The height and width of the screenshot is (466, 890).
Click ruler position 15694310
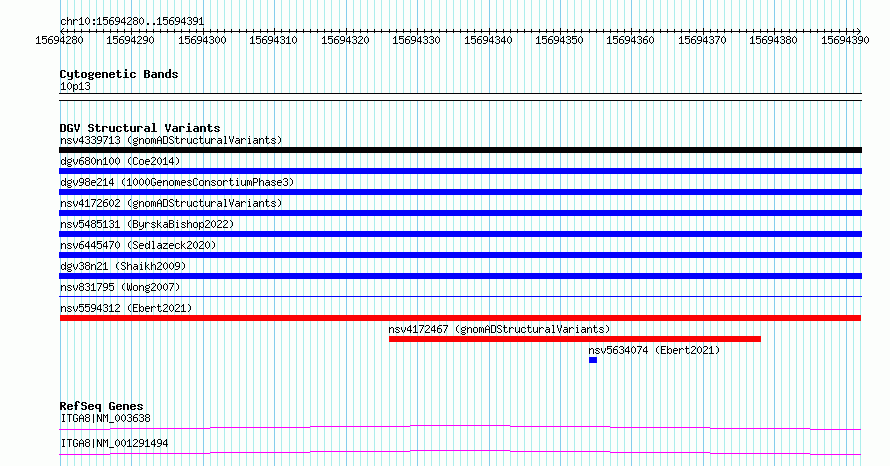click(x=273, y=40)
